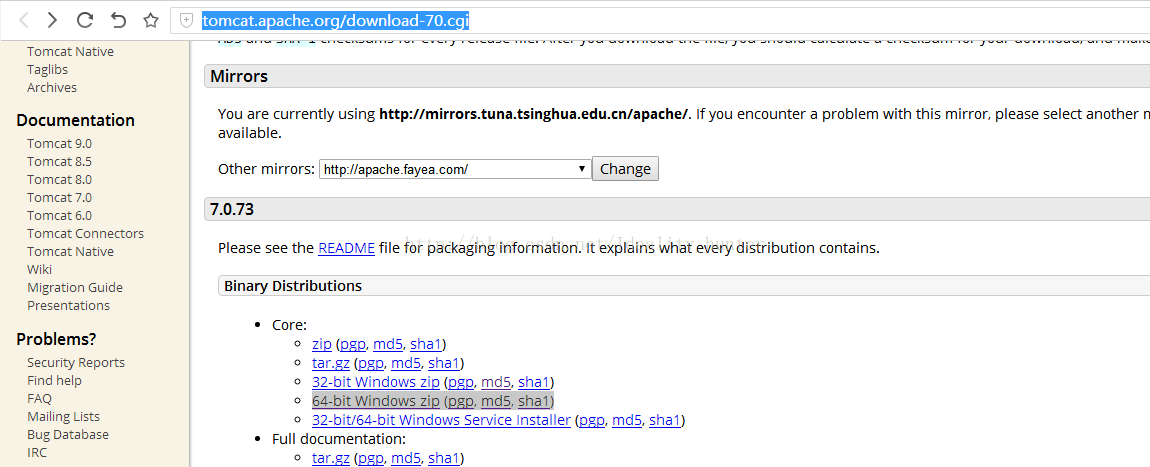The width and height of the screenshot is (1150, 467).
Task: Download the 32-bit Windows zip
Action: (x=376, y=382)
